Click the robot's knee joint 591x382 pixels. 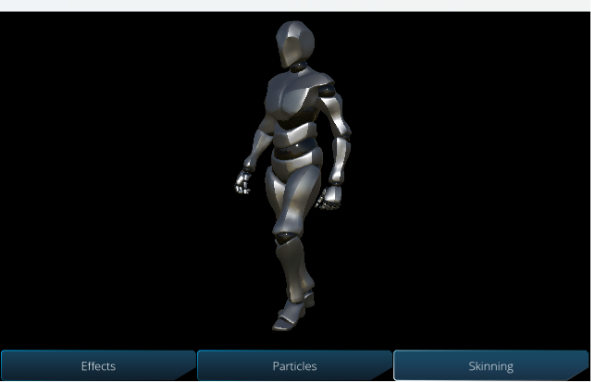[x=286, y=237]
